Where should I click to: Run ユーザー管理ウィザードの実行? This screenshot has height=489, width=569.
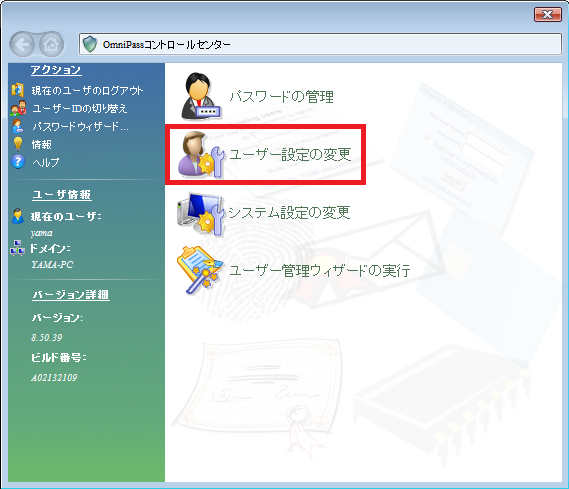(x=320, y=271)
